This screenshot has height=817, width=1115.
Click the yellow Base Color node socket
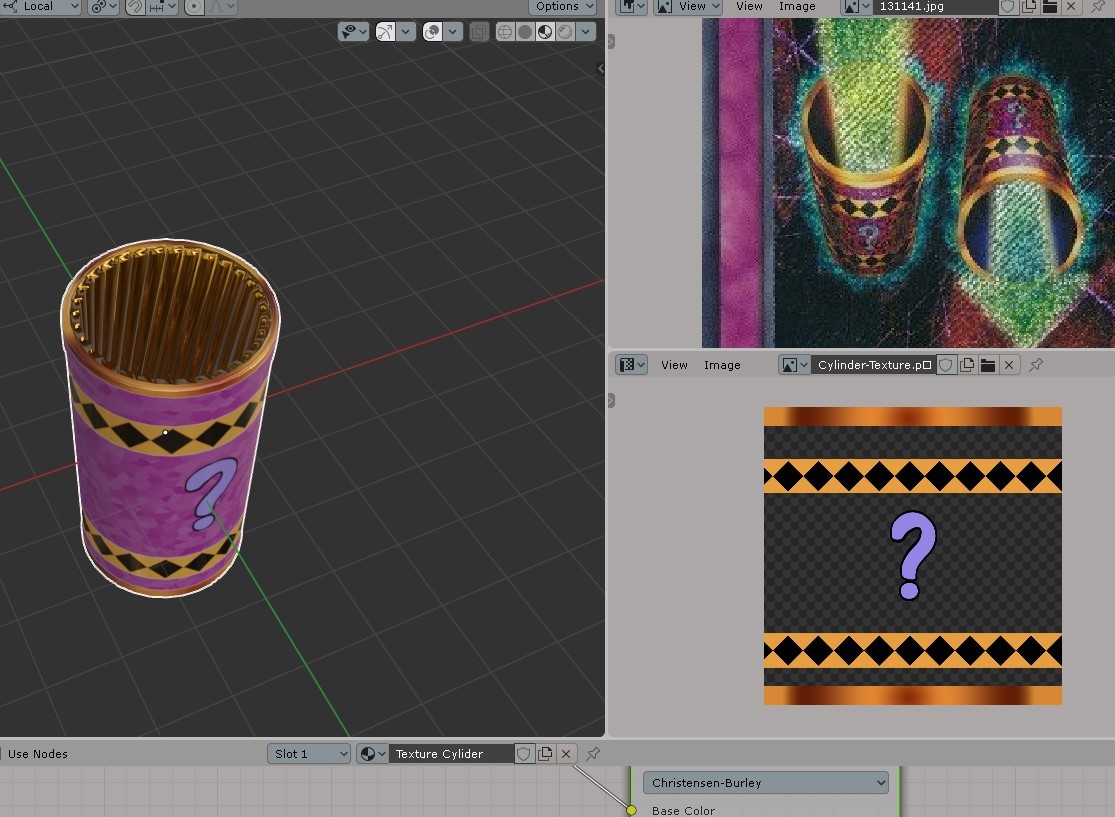tap(631, 811)
